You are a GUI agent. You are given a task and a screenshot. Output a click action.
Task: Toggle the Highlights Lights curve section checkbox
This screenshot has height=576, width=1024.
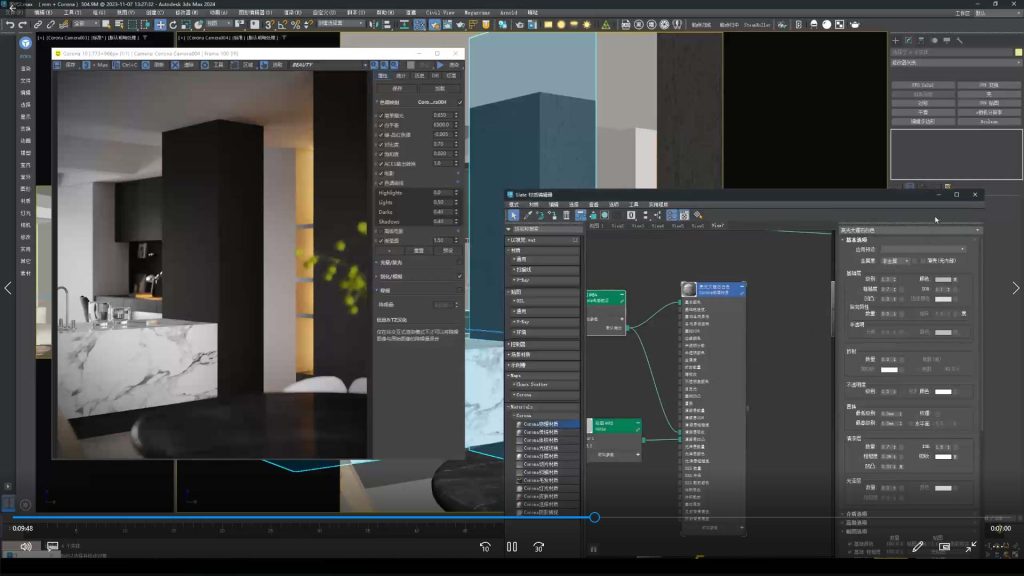(x=381, y=183)
